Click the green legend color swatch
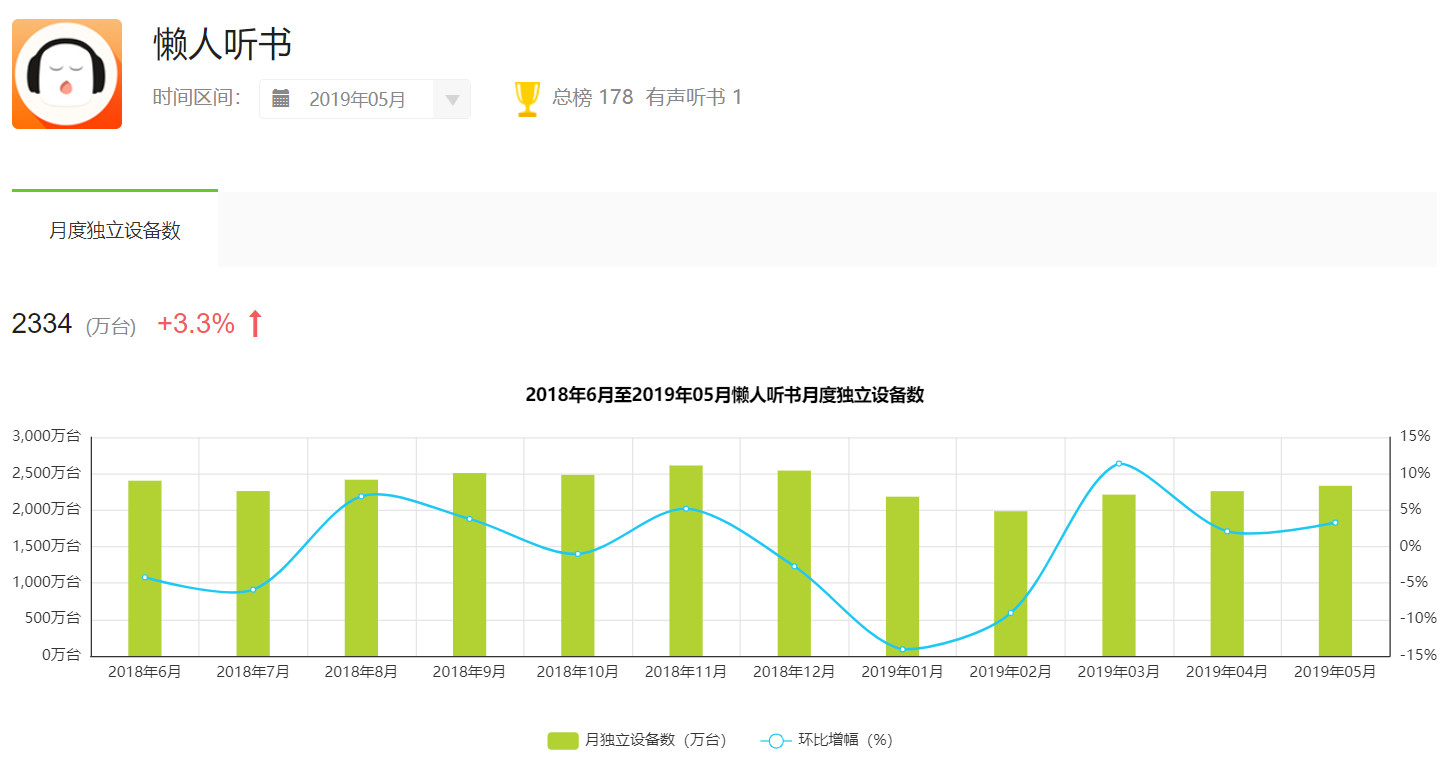Image resolution: width=1446 pixels, height=758 pixels. point(563,740)
